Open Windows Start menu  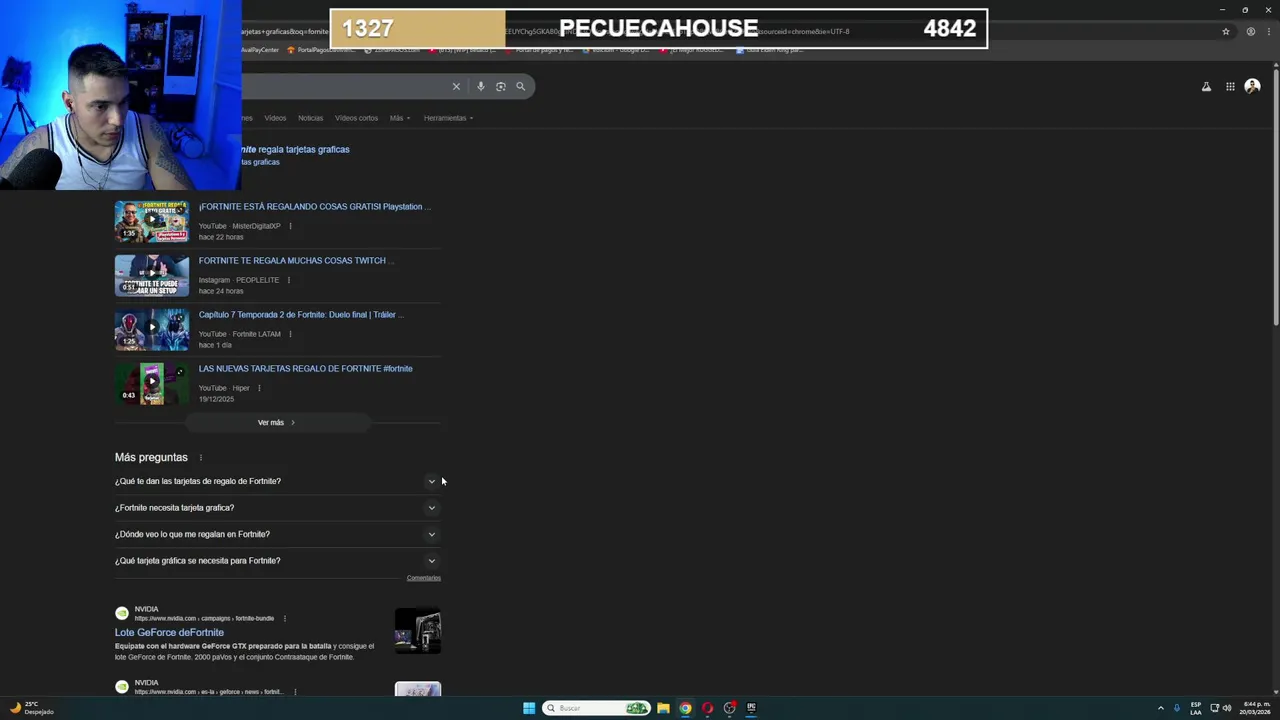coord(529,708)
